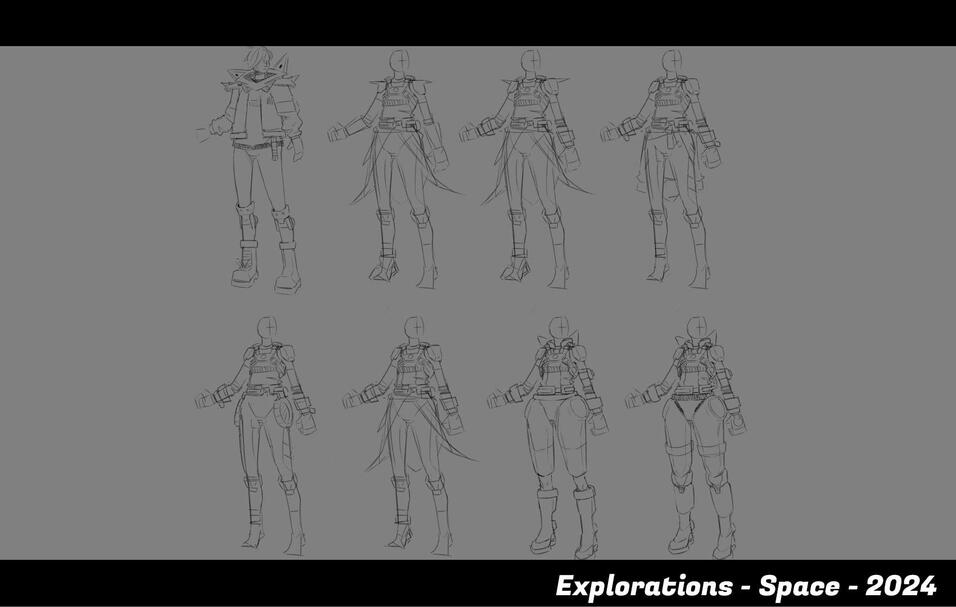
Task: Click the top-left sketch with spiky hair
Action: tap(258, 170)
